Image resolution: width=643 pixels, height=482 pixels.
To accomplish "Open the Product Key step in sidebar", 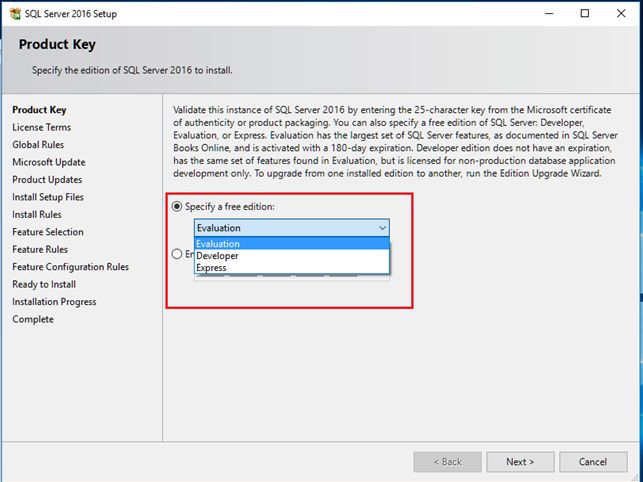I will [40, 110].
